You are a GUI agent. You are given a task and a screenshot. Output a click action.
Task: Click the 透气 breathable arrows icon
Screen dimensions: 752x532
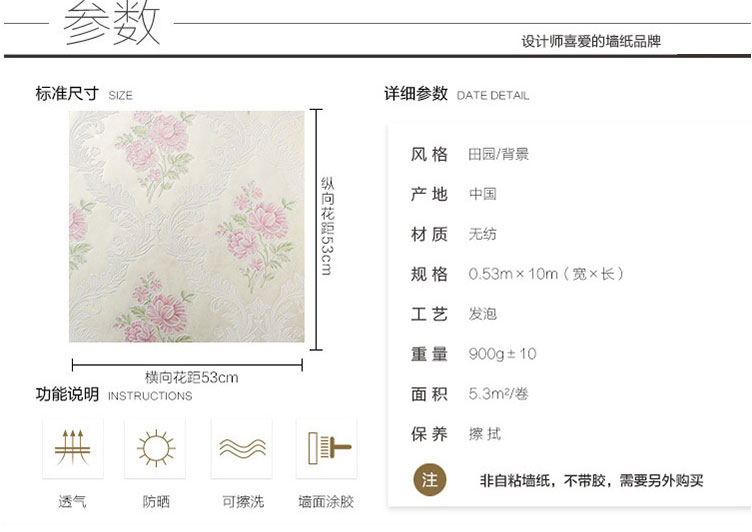(x=72, y=448)
